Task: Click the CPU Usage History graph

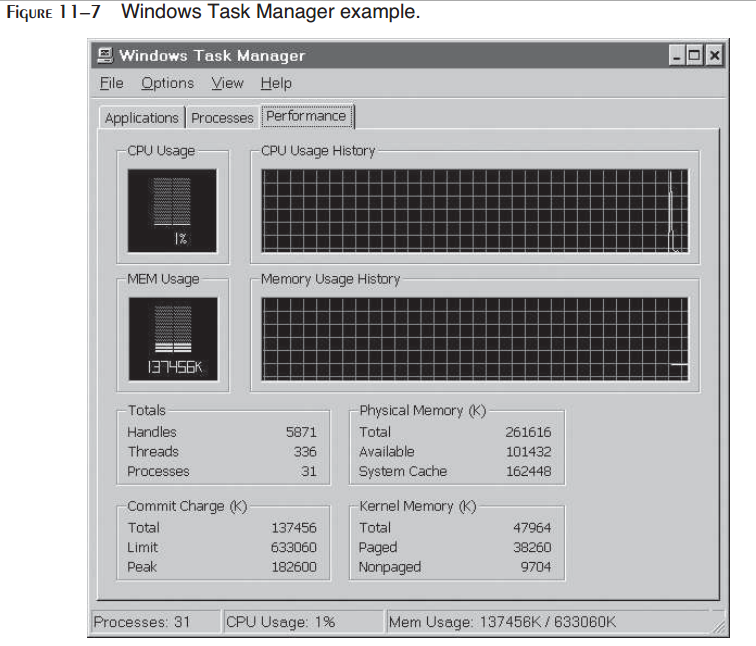Action: [475, 211]
